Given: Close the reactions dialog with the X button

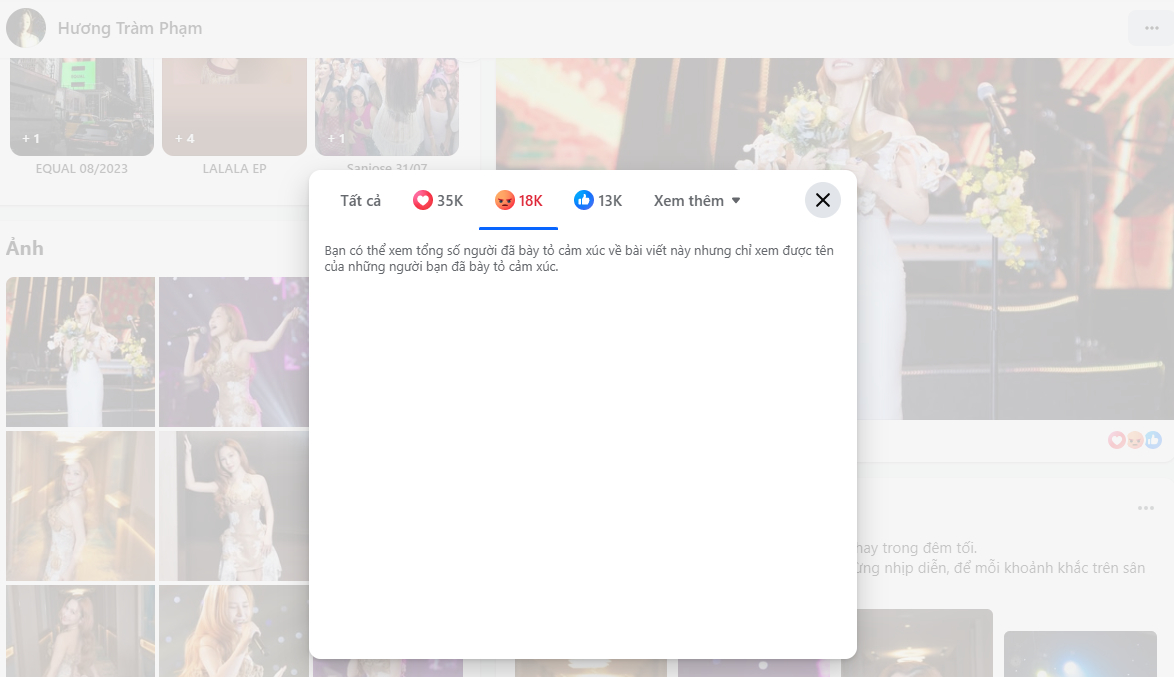Looking at the screenshot, I should (x=822, y=200).
